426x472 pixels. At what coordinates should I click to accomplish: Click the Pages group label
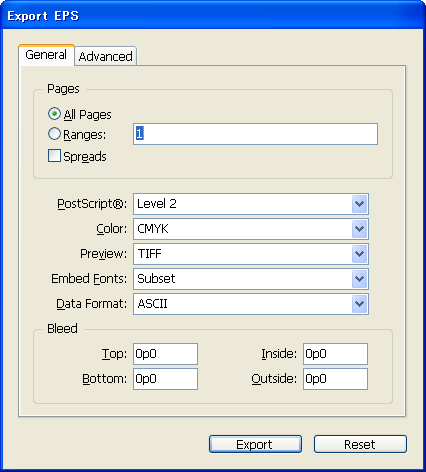click(63, 89)
